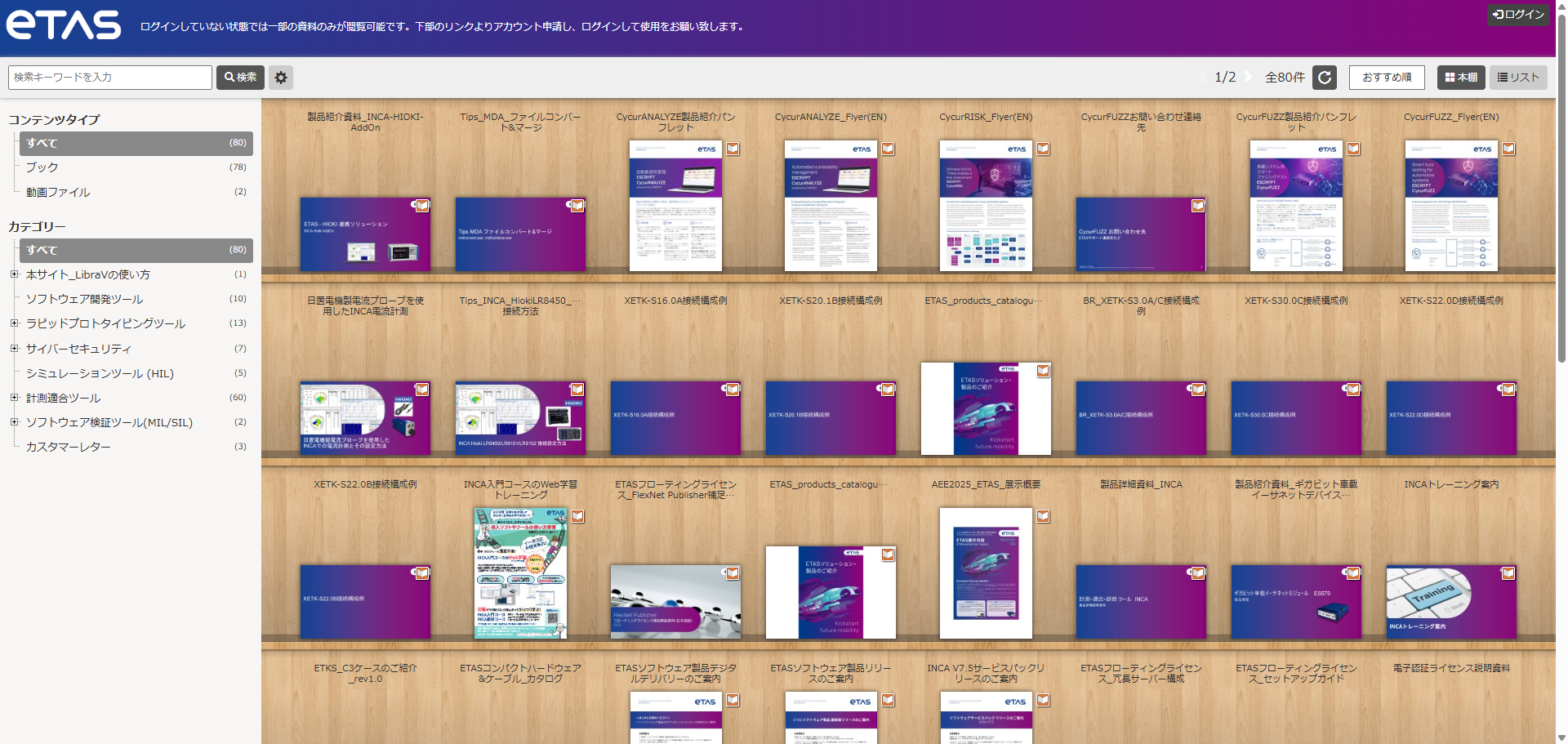The width and height of the screenshot is (1568, 744).
Task: Switch to 本棚 bookshelf view
Action: coord(1461,78)
